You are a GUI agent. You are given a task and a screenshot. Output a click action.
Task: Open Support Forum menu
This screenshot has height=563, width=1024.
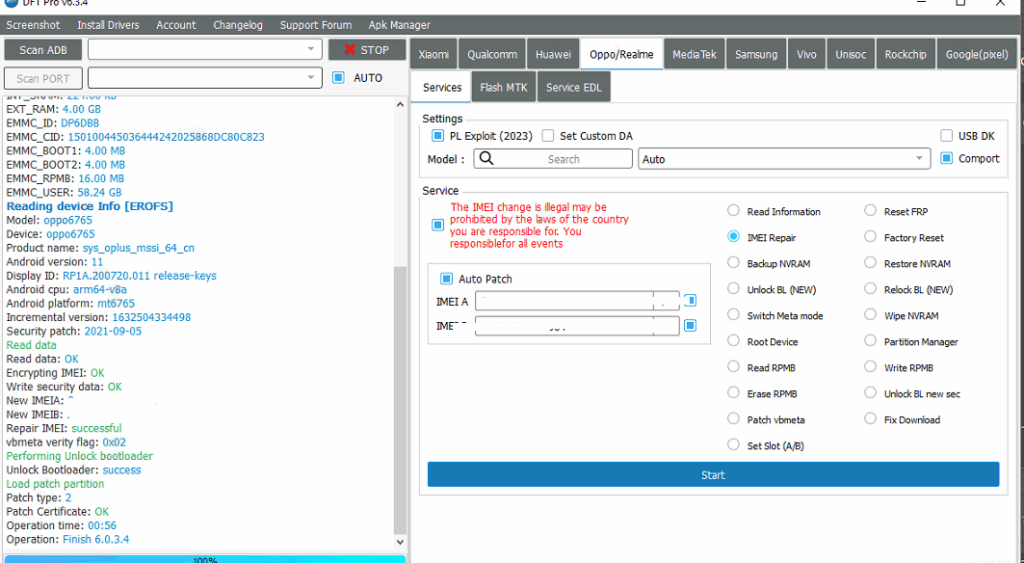click(x=315, y=25)
